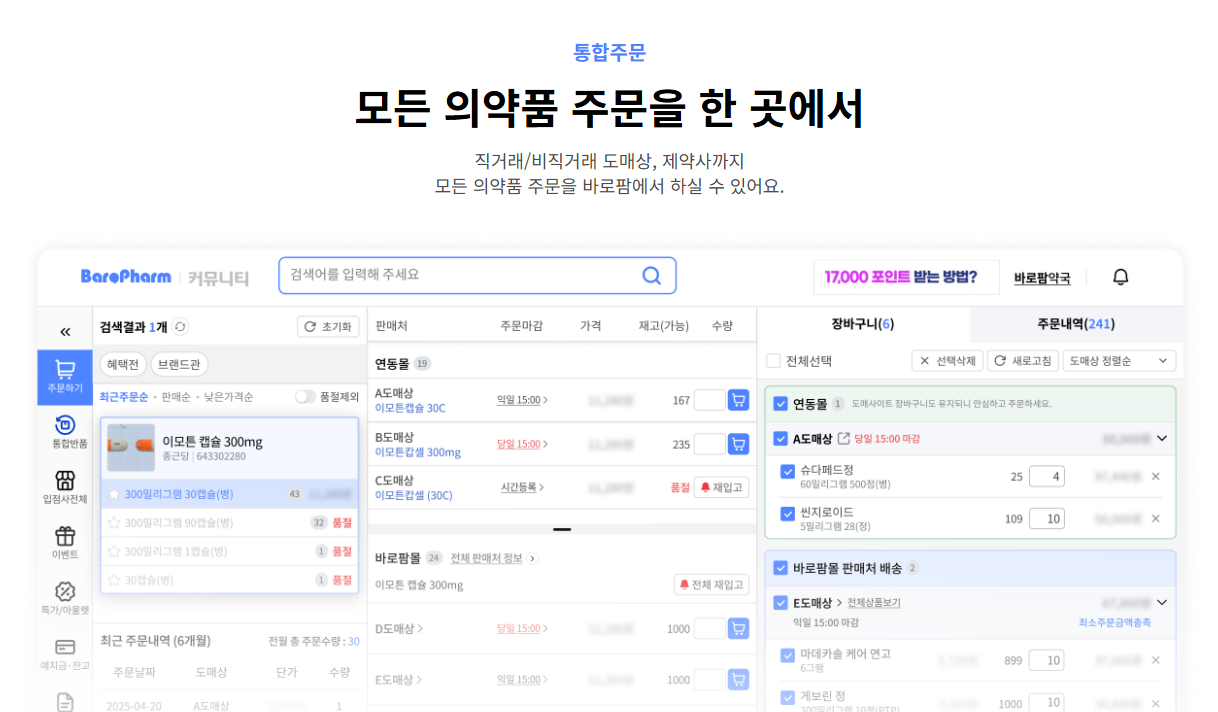Sort by 최근주문순
The image size is (1218, 712).
[x=123, y=397]
